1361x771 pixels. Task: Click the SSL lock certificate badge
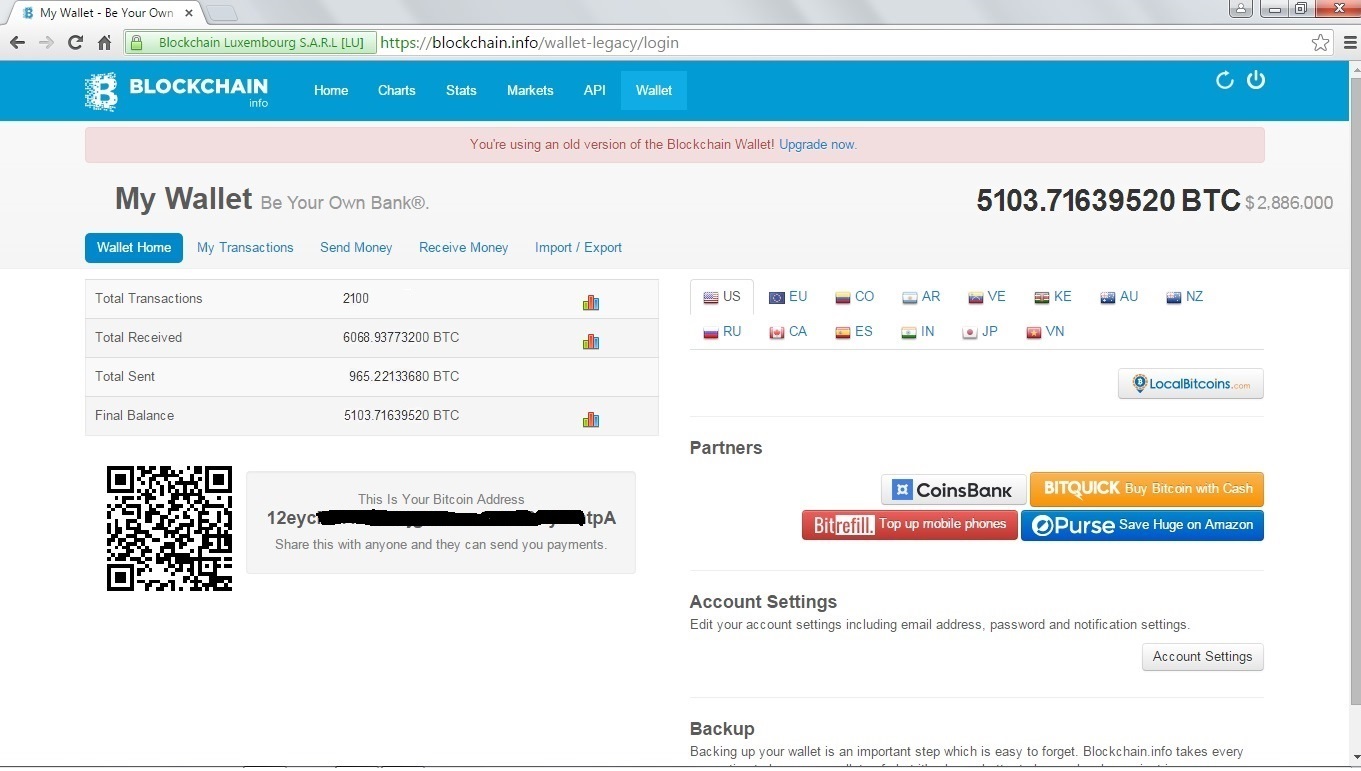pos(250,43)
